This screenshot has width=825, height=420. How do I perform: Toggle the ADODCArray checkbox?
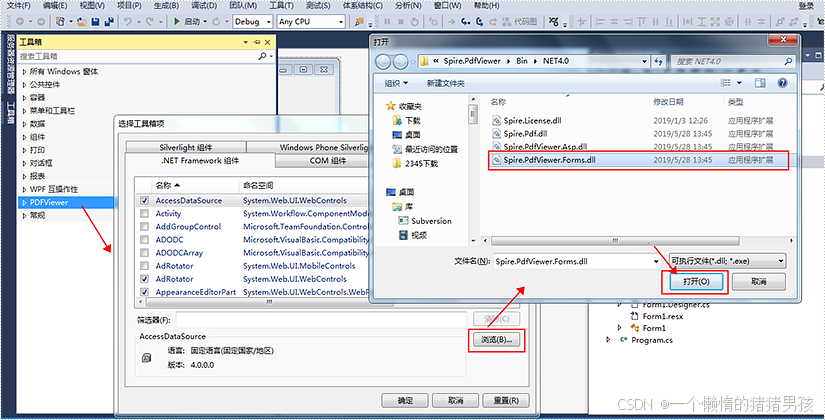(x=144, y=253)
